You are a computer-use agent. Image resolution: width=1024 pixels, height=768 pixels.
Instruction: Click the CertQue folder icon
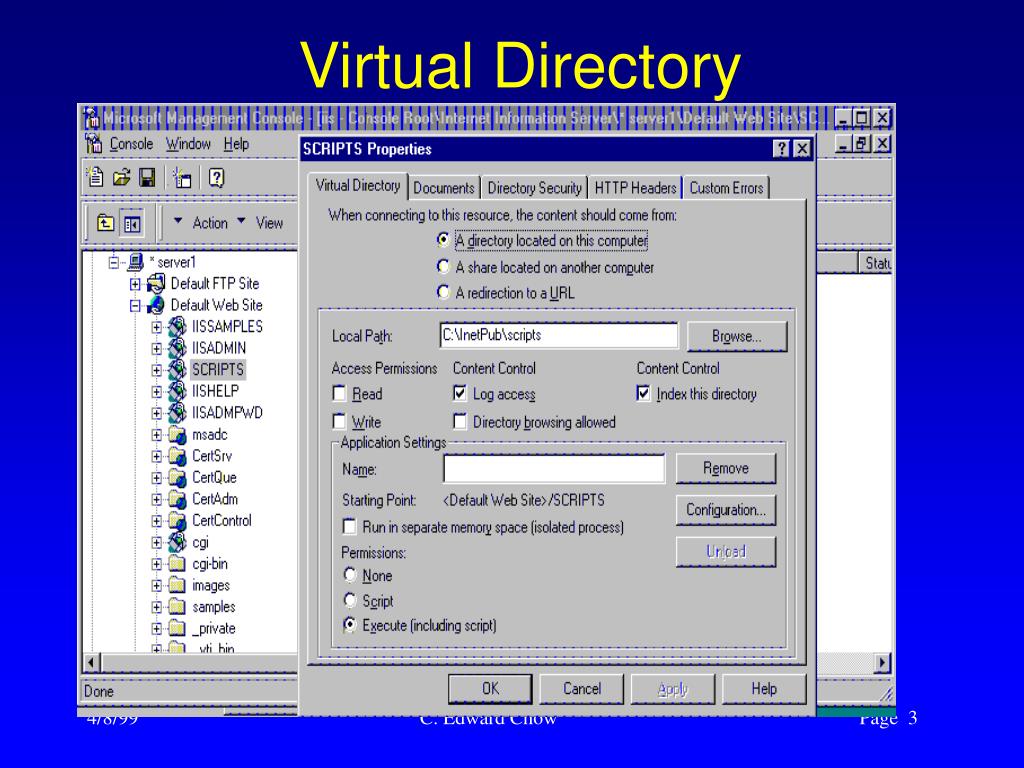177,477
